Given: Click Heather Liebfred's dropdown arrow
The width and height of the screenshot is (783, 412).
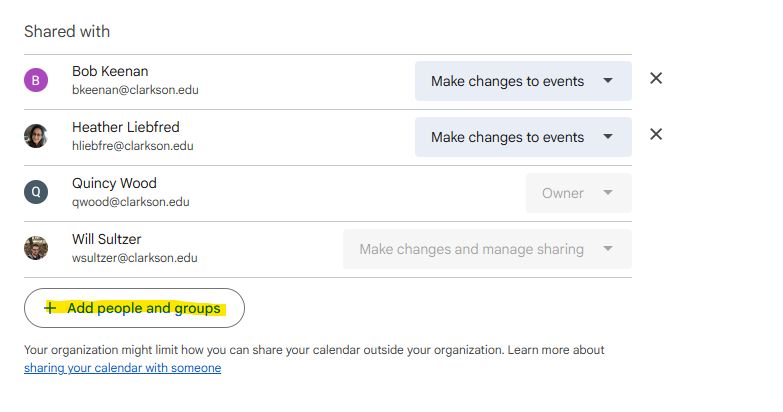Looking at the screenshot, I should (608, 136).
